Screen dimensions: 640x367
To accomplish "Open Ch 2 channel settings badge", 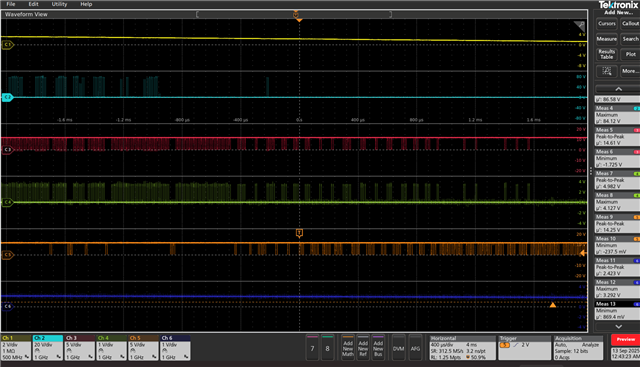I will [x=48, y=348].
